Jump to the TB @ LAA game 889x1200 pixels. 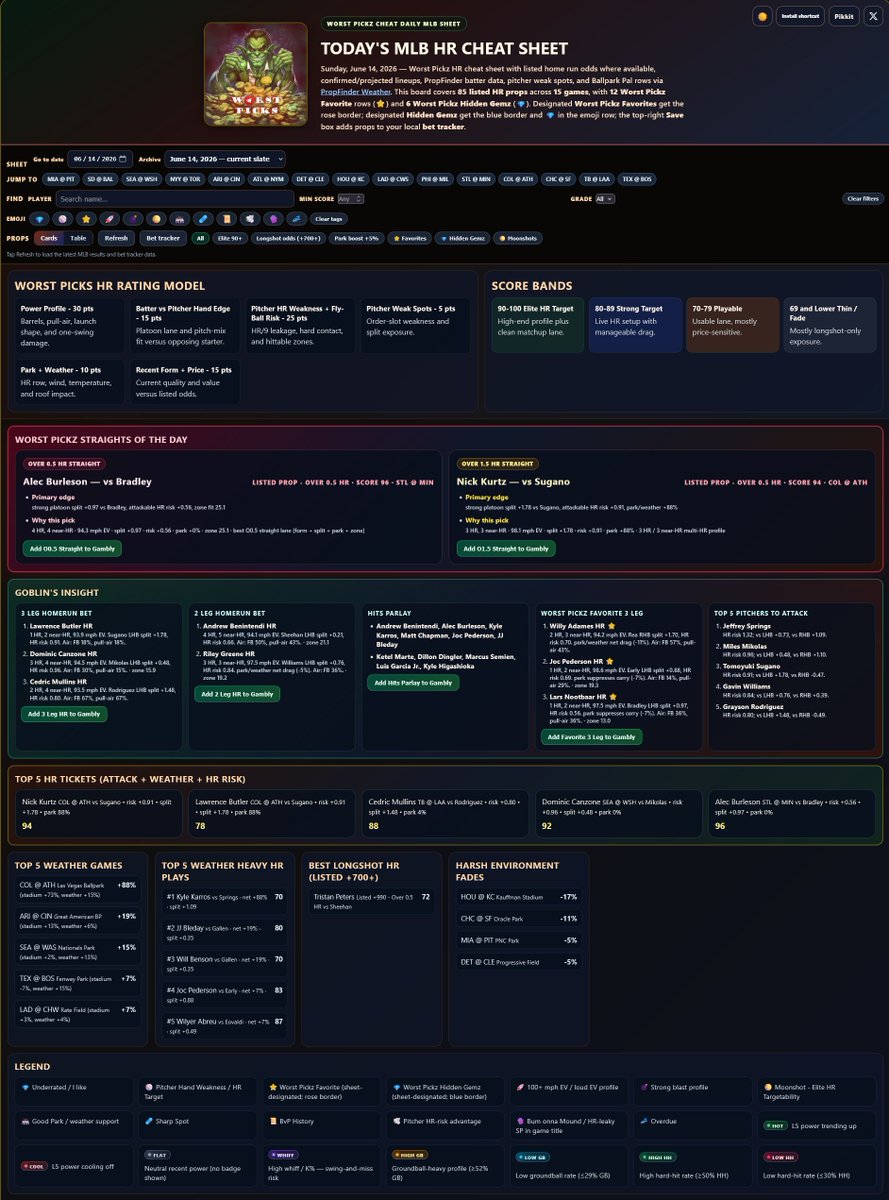(597, 179)
